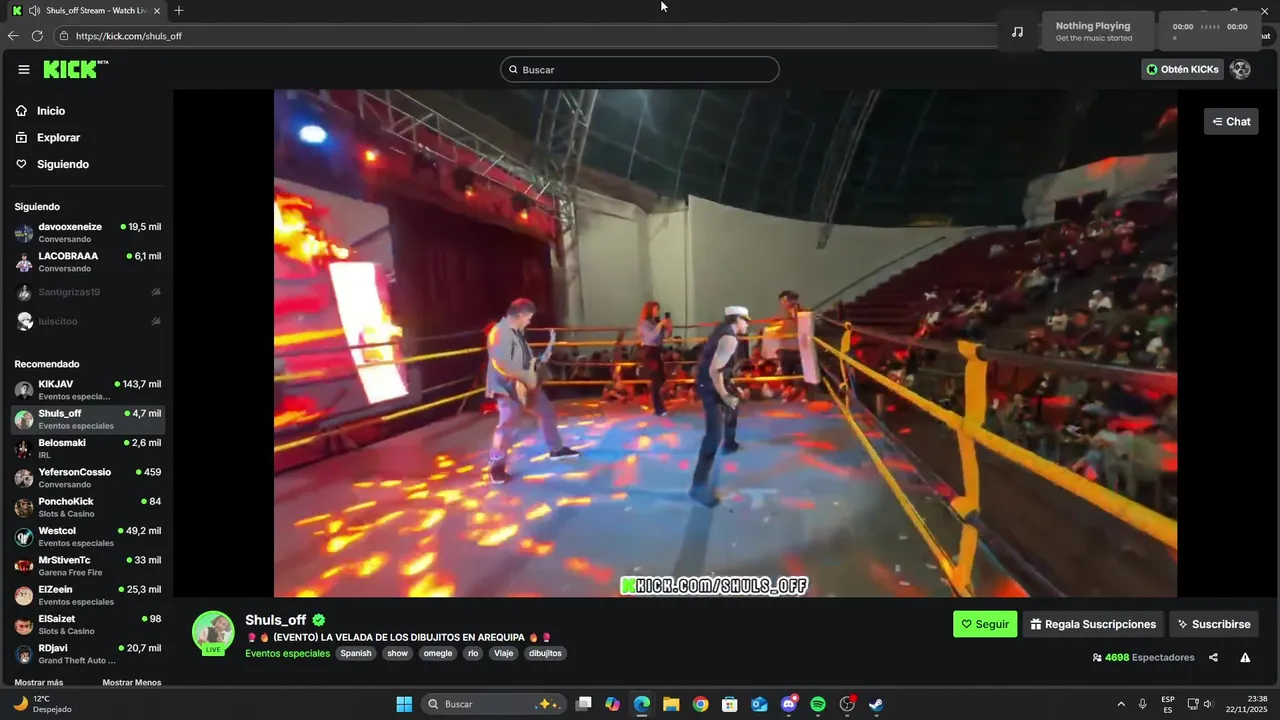Click the live stream video player
The image size is (1280, 720).
[725, 343]
